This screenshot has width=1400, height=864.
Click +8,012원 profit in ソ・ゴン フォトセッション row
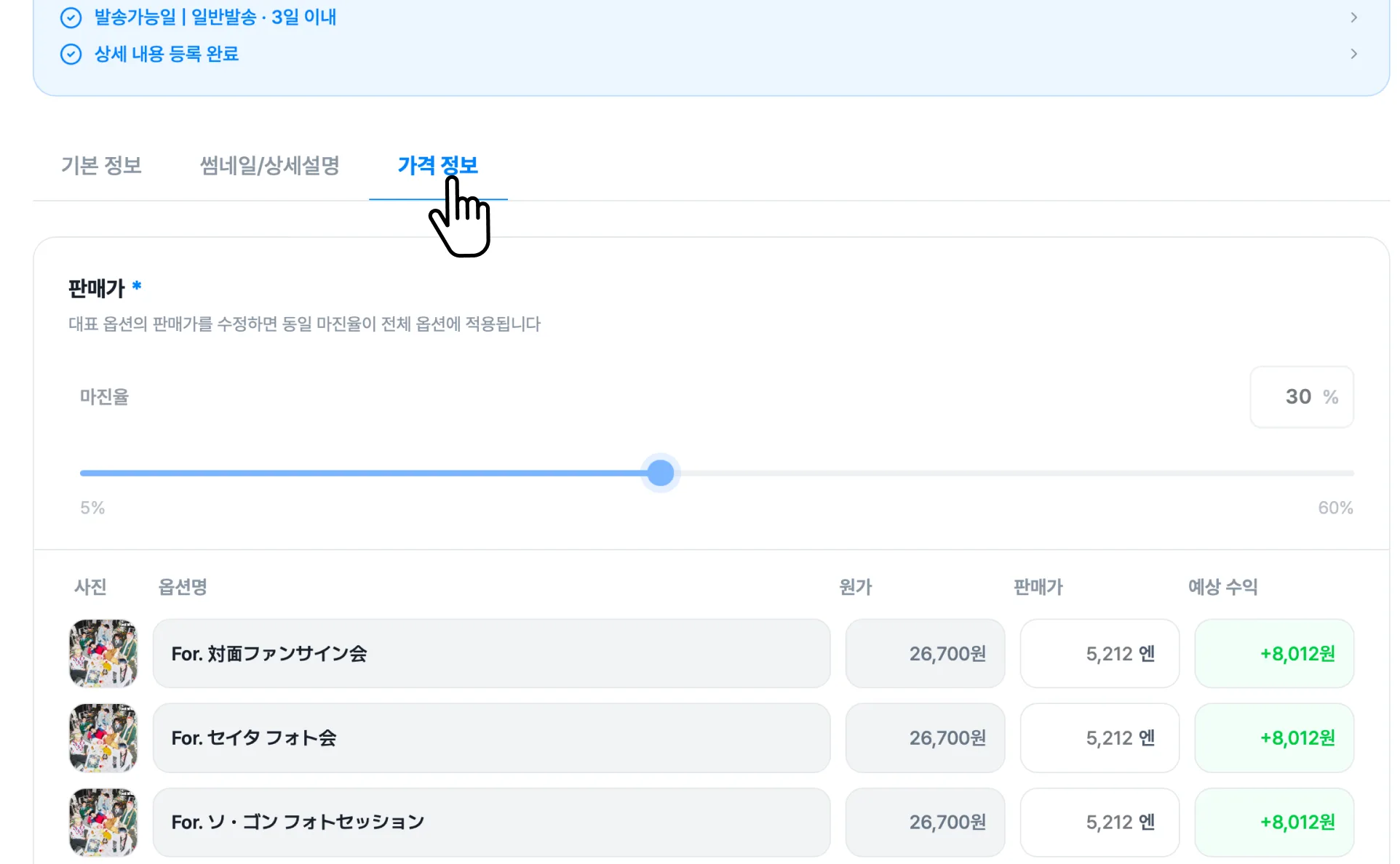[x=1274, y=822]
